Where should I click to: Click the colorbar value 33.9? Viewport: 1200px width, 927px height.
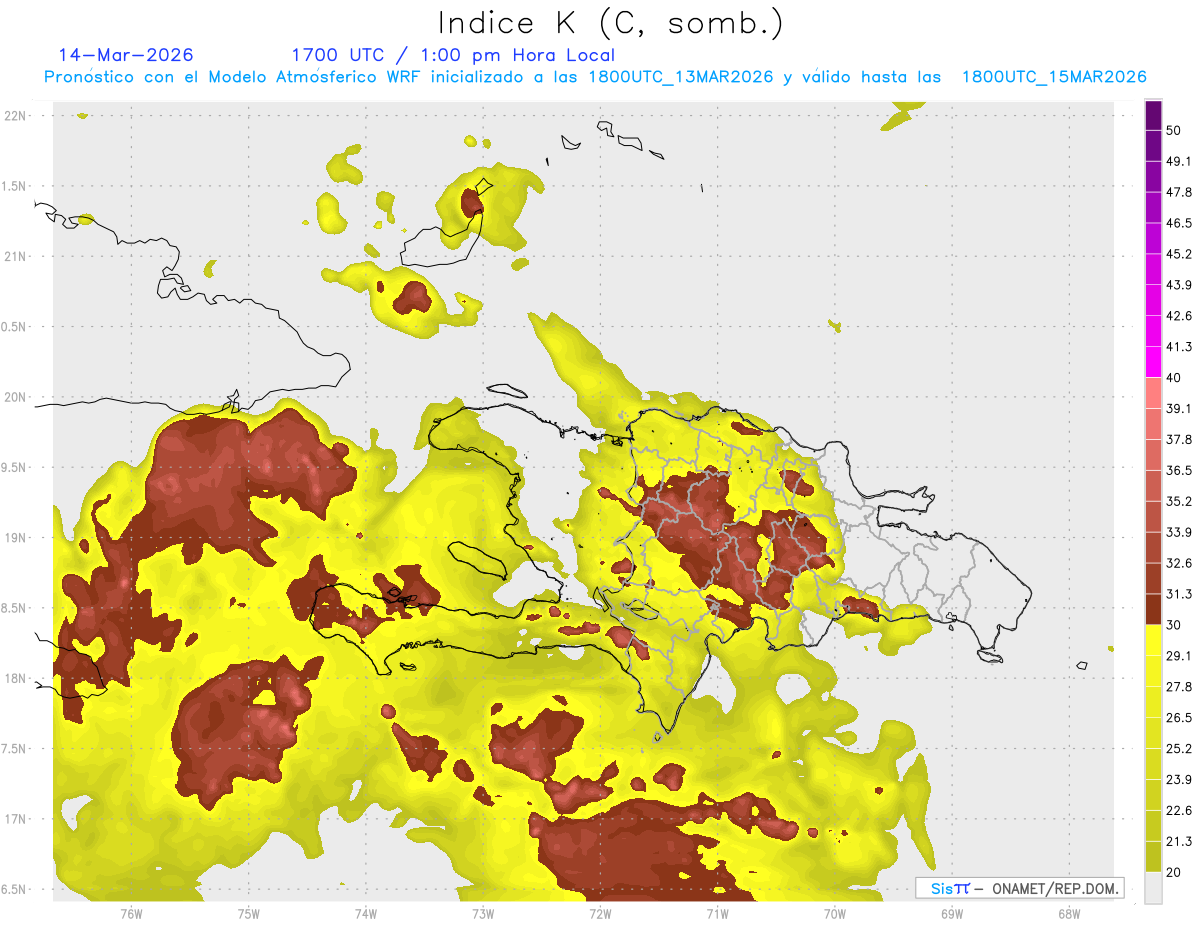(1179, 532)
